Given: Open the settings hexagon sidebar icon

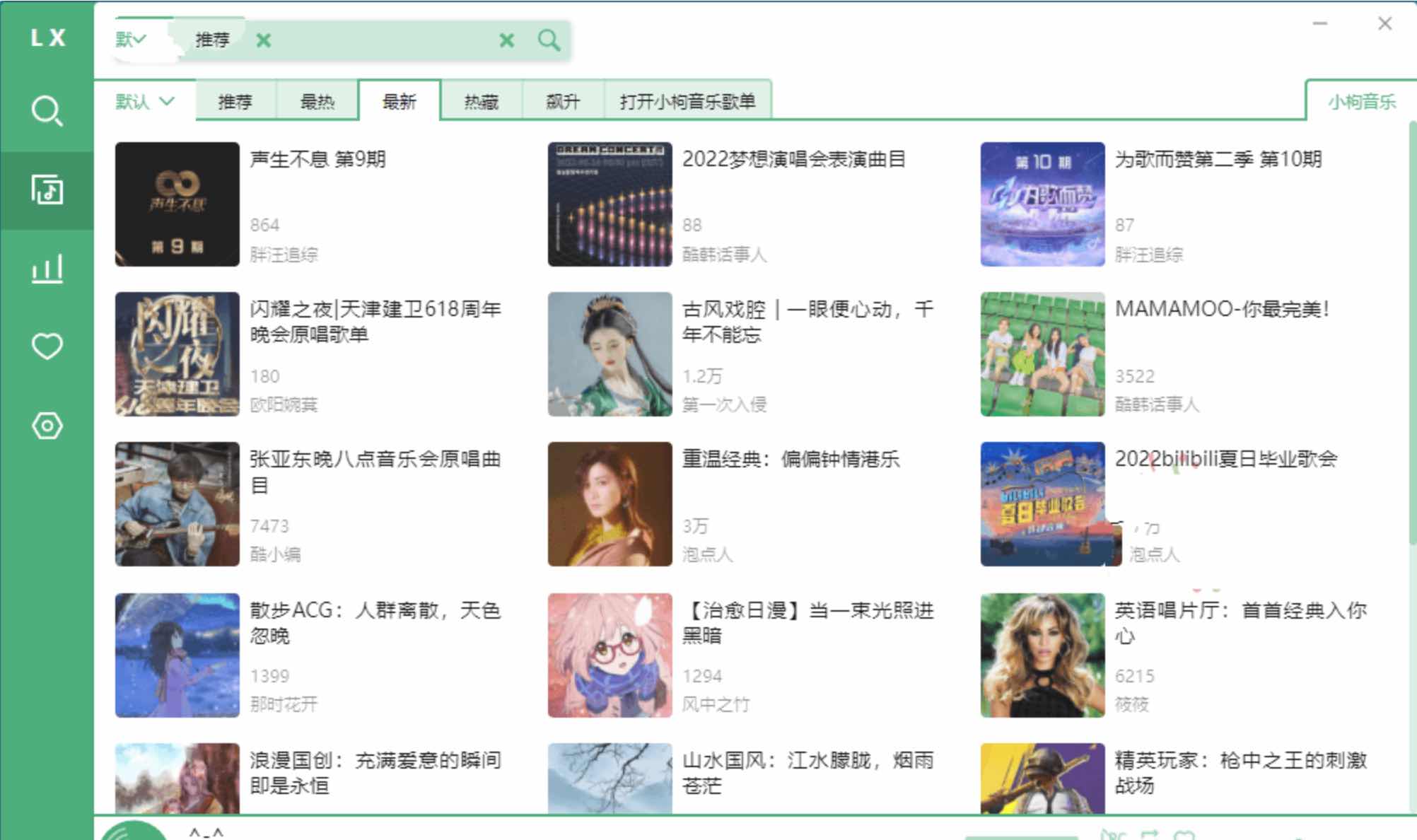Looking at the screenshot, I should point(47,426).
